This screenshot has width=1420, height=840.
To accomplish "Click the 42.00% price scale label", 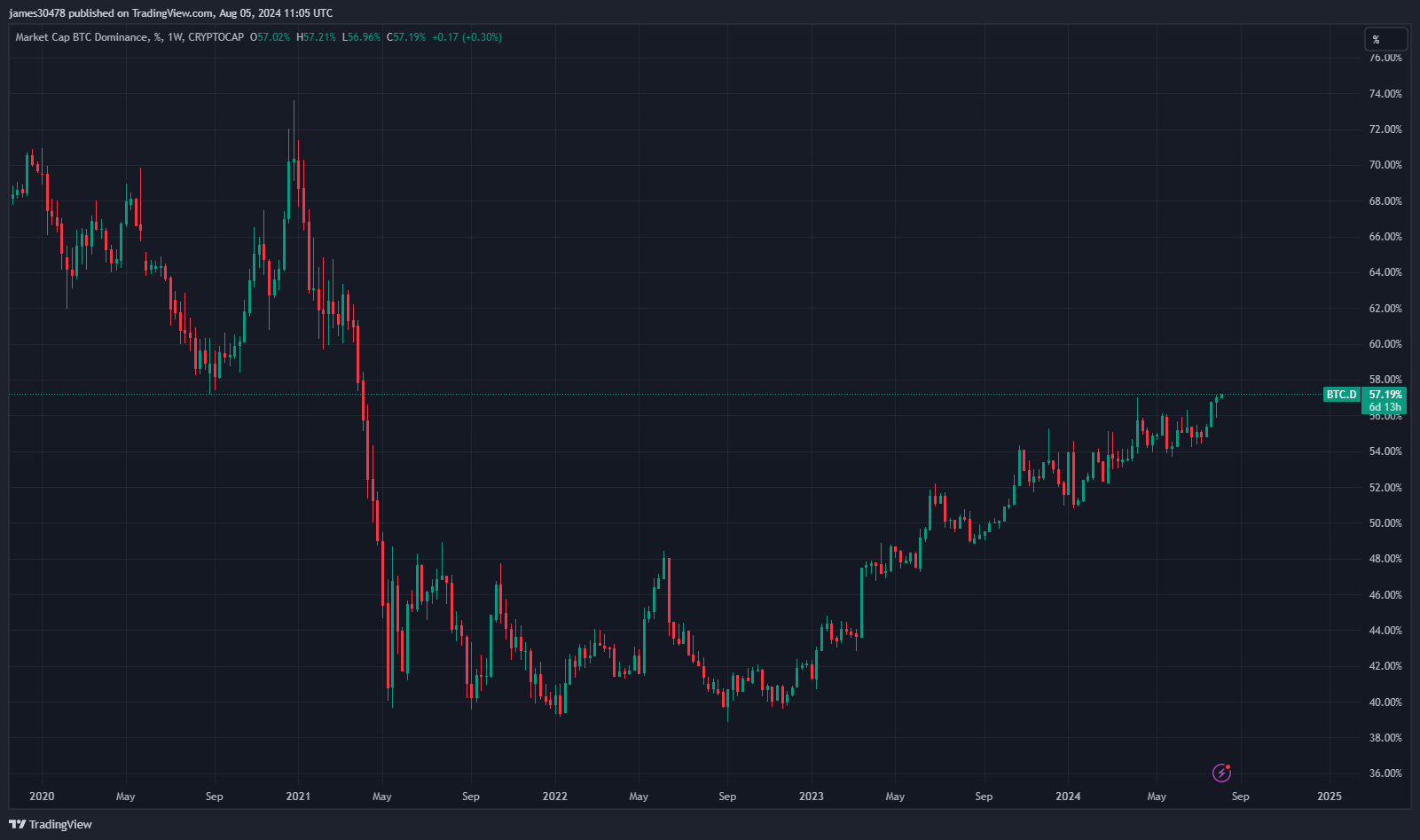I will [1385, 666].
